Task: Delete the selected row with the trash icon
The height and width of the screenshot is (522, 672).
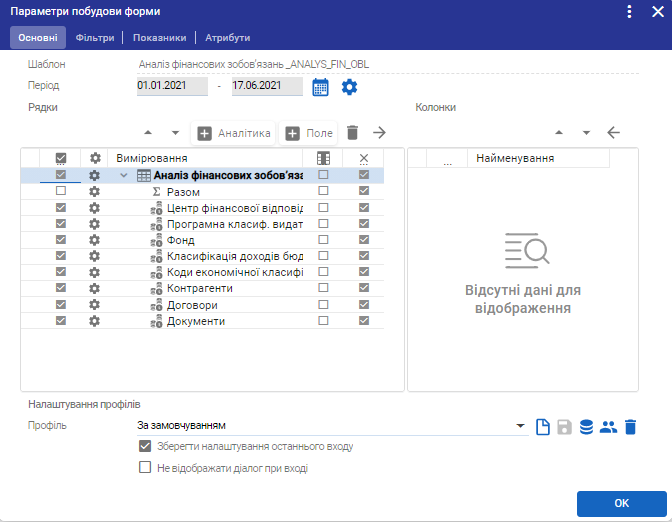Action: pos(352,133)
